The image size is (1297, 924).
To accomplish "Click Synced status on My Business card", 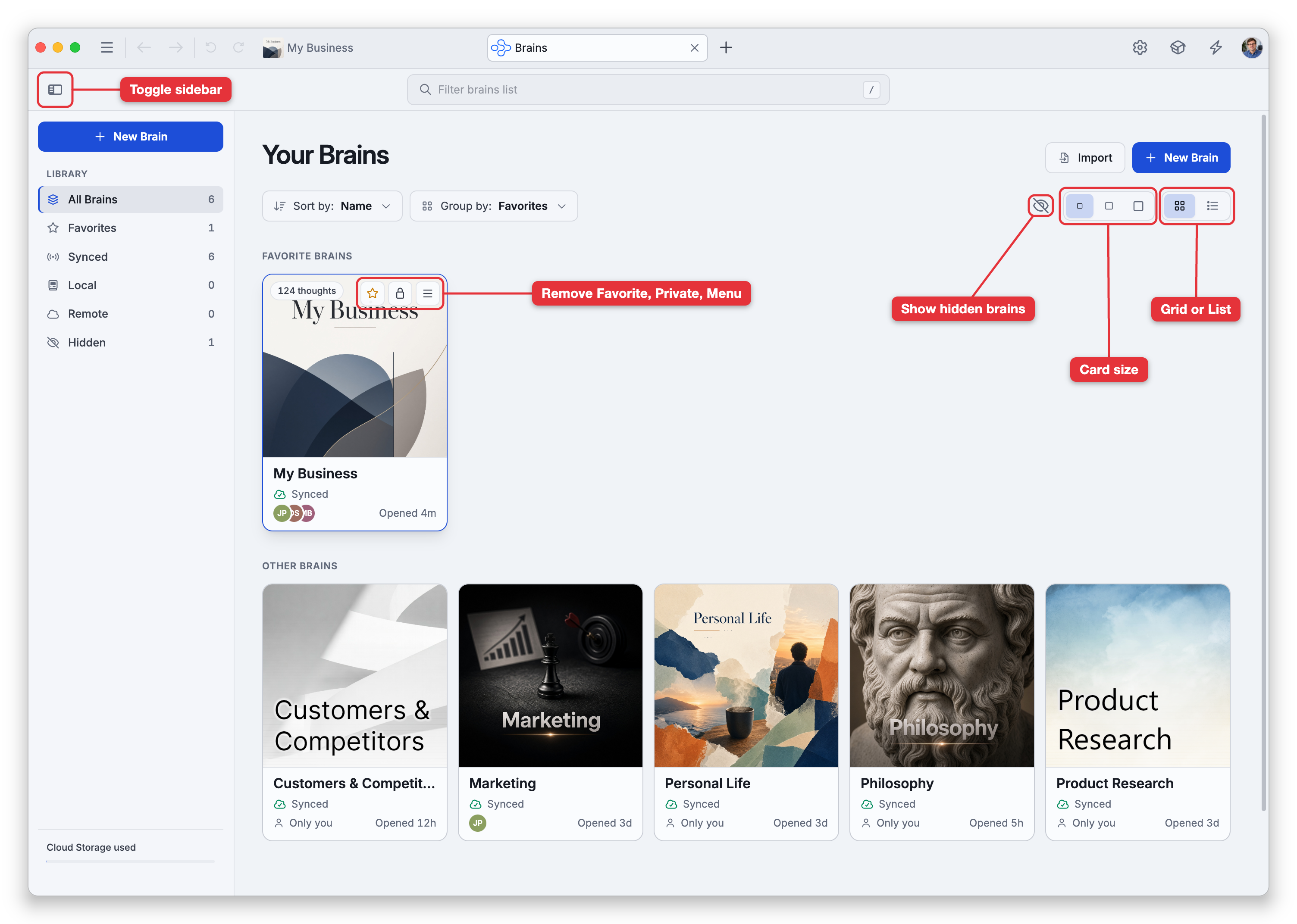I will tap(301, 494).
